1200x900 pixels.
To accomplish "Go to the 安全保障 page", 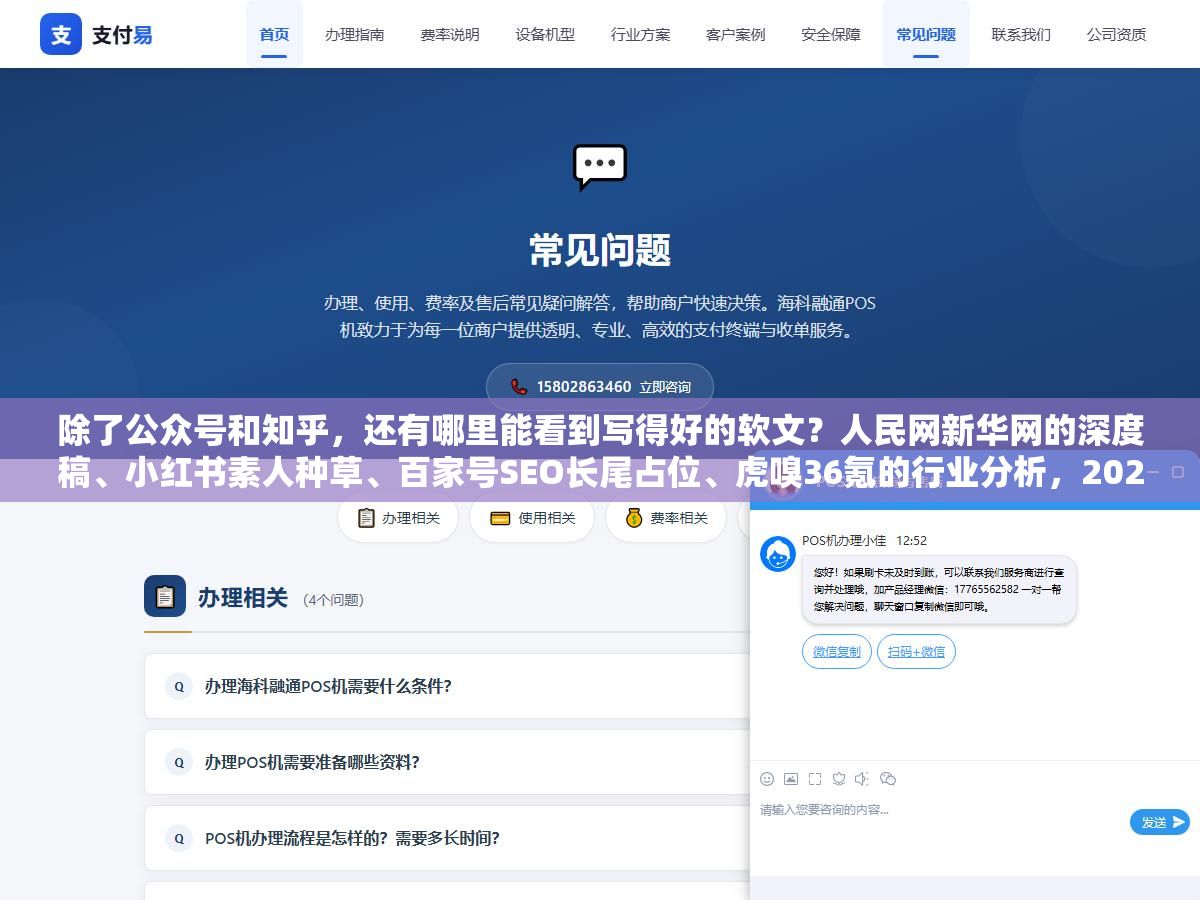I will click(831, 34).
